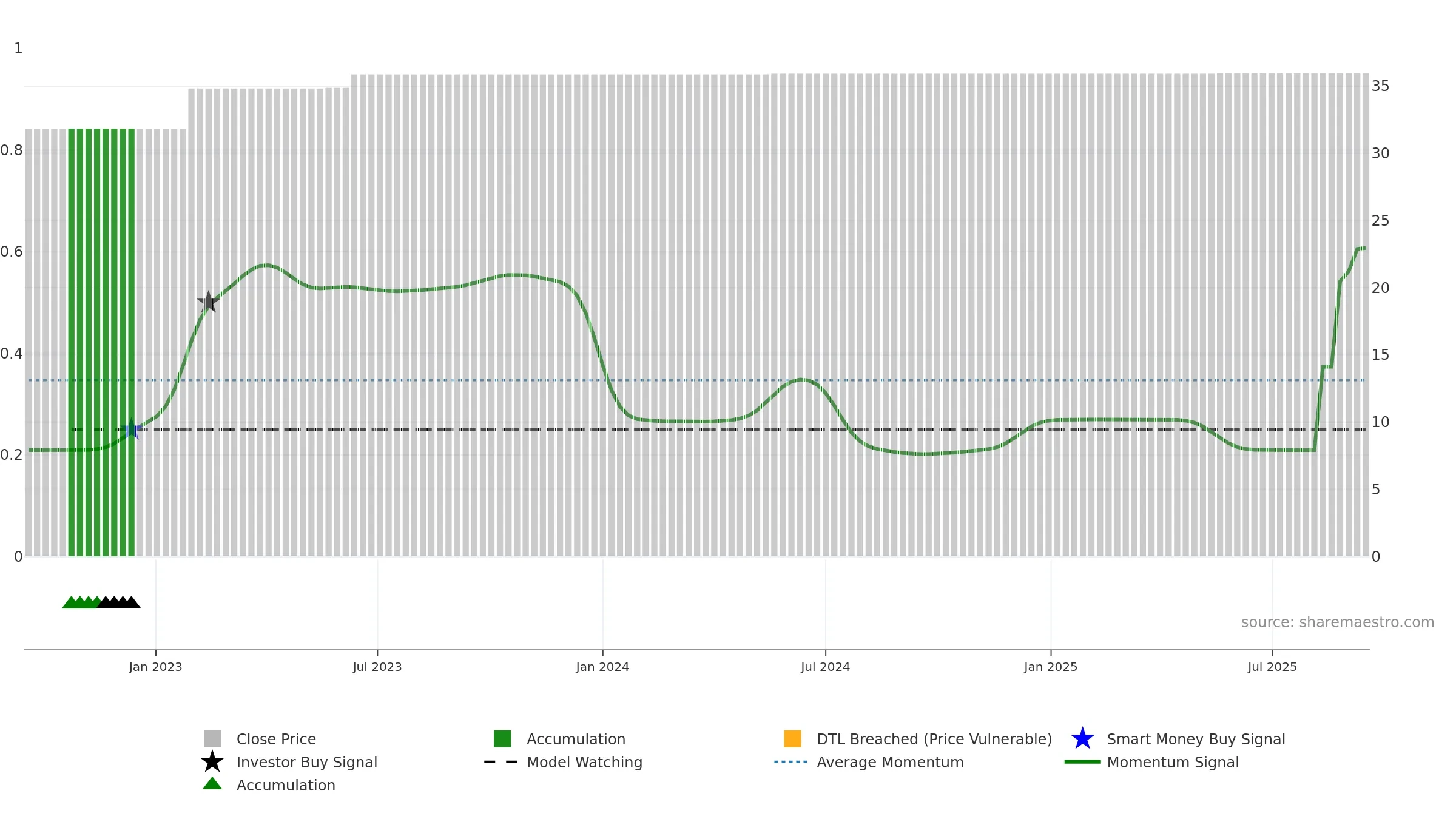Click the dashed Model Watching legend line
This screenshot has width=1456, height=819.
(x=501, y=762)
